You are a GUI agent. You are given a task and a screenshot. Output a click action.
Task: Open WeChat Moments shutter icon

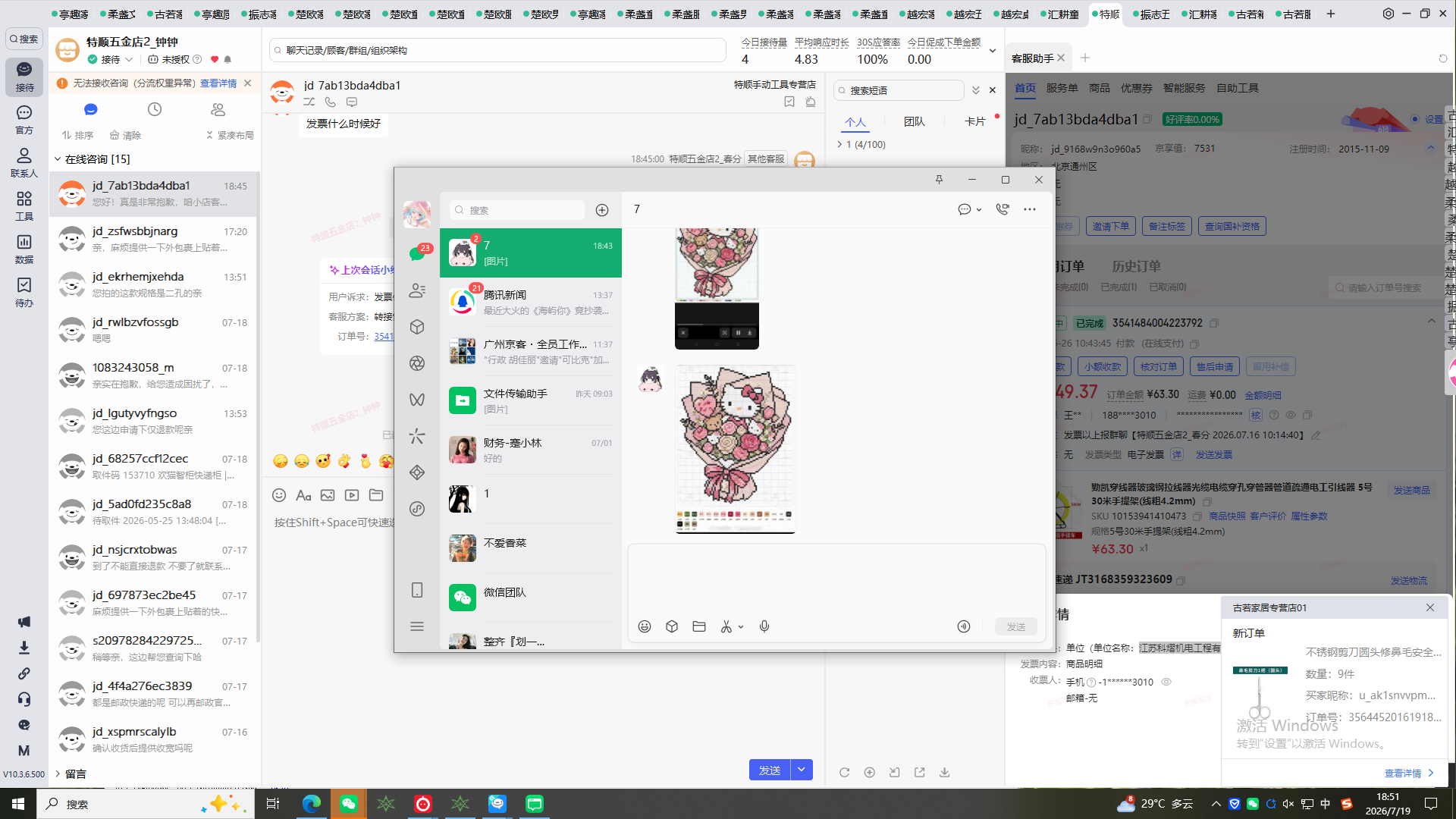tap(417, 363)
